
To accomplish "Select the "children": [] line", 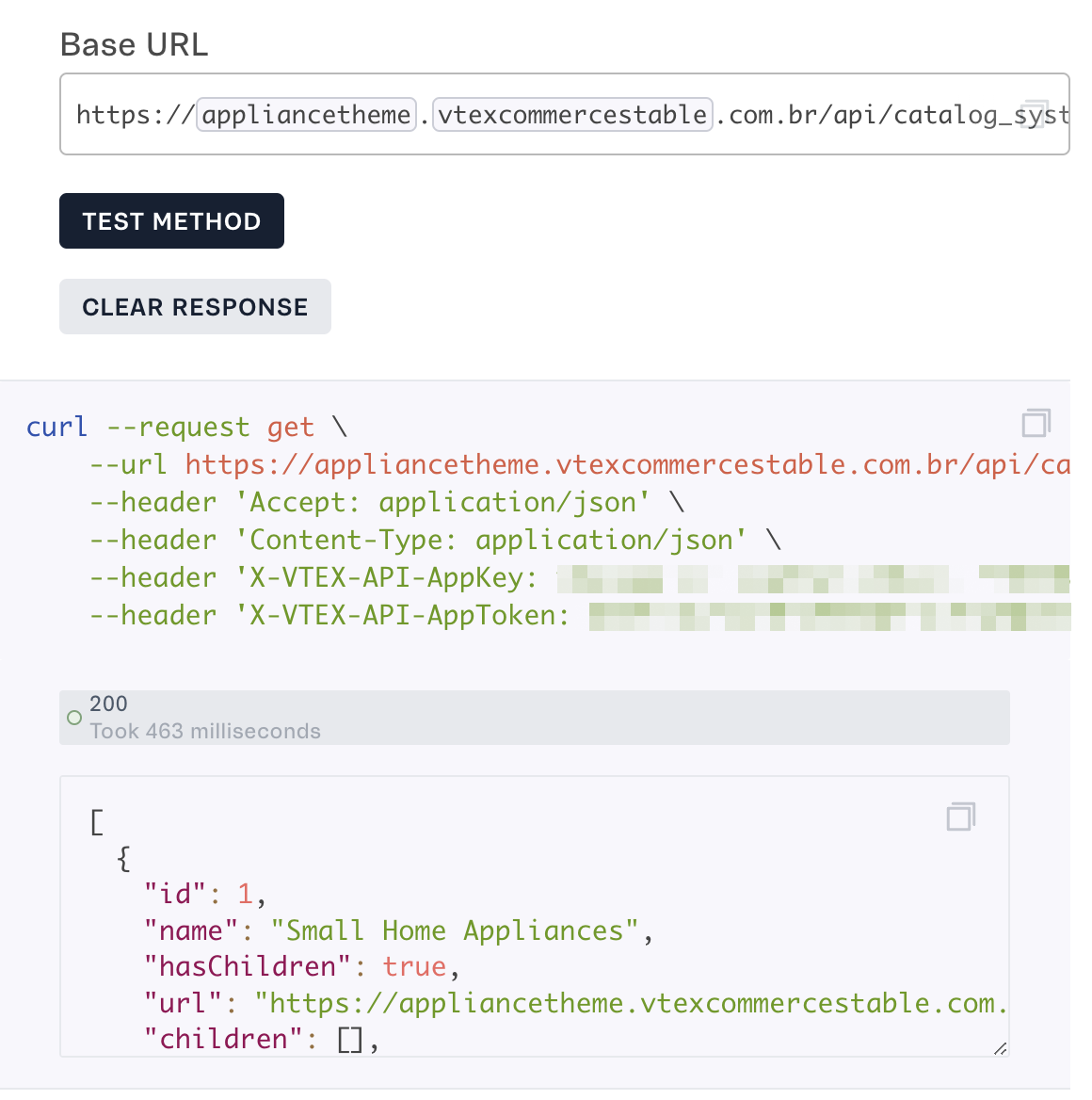I will point(261,1039).
